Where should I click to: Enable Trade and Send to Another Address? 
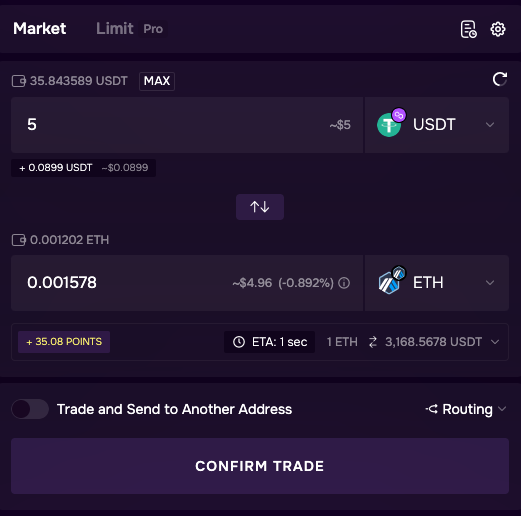(30, 409)
